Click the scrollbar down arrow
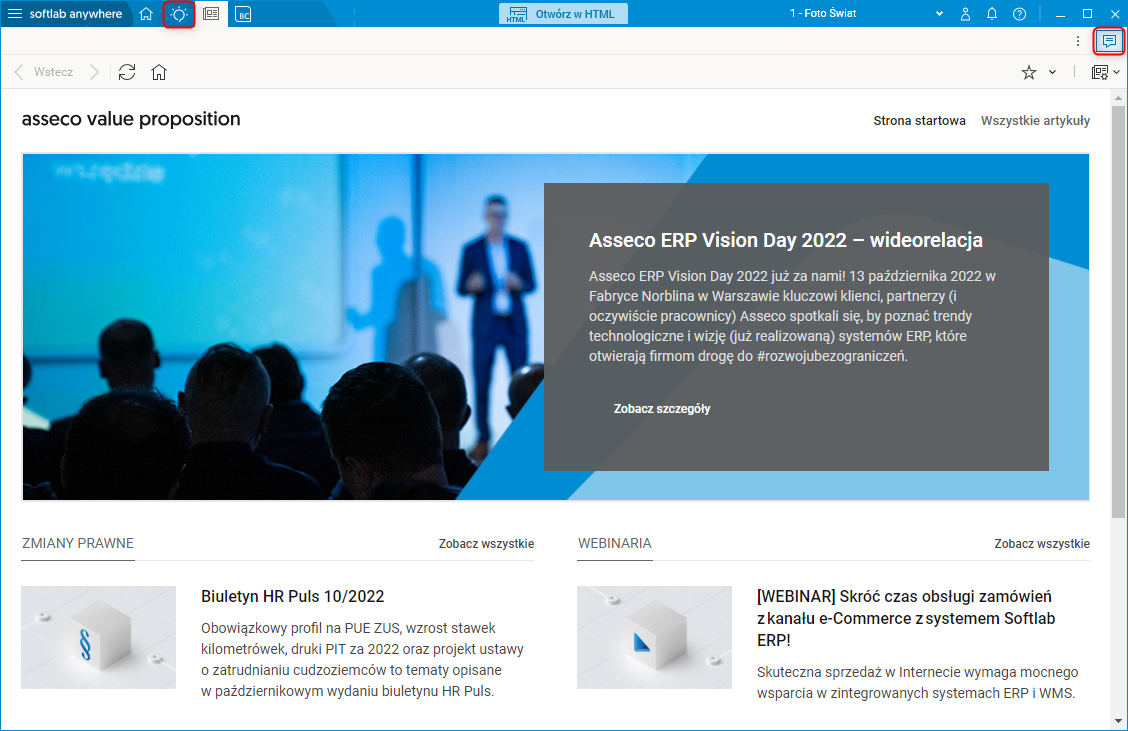Viewport: 1128px width, 731px height. click(x=1118, y=721)
